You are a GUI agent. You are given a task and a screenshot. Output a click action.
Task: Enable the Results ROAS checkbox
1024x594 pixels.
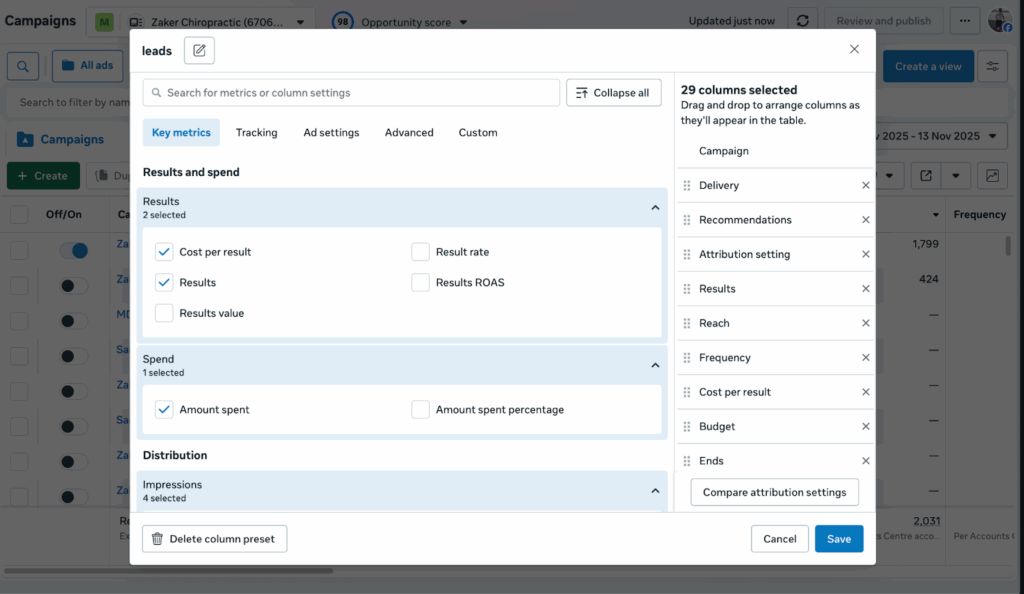(420, 283)
